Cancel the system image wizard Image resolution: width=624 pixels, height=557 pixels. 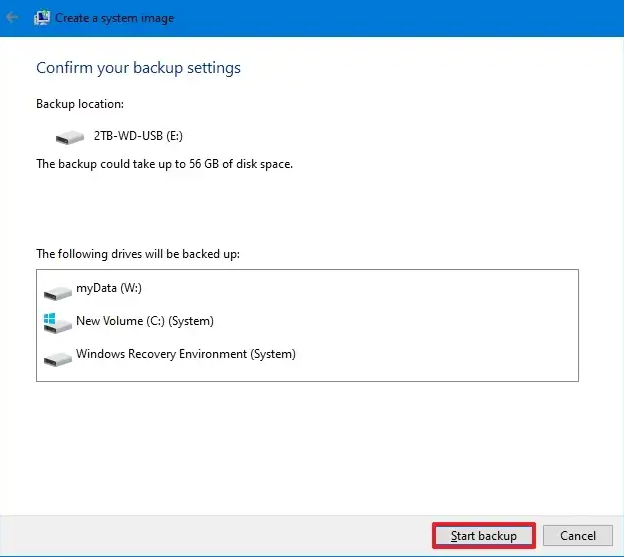pyautogui.click(x=577, y=536)
